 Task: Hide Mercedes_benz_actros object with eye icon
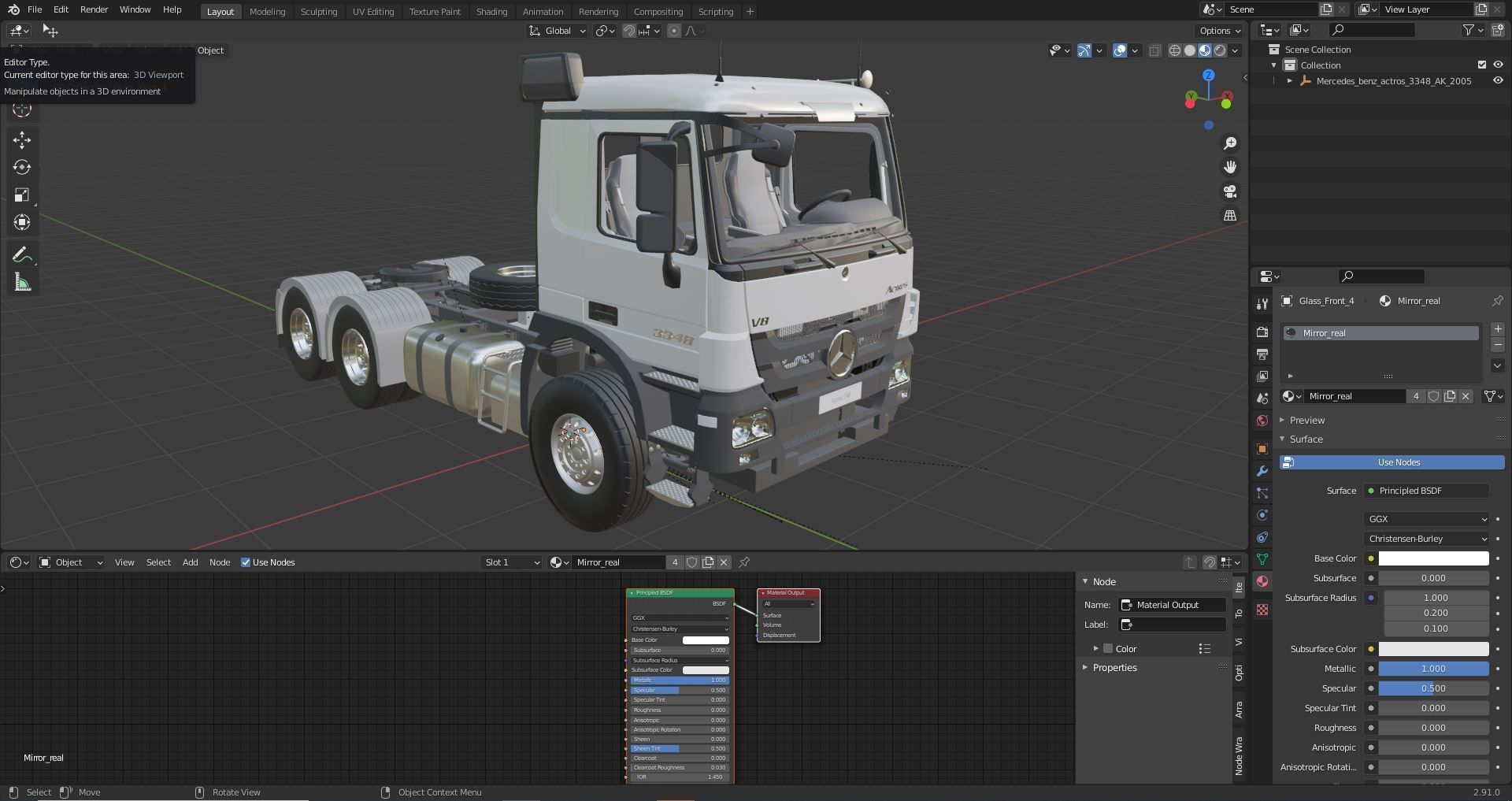1498,80
